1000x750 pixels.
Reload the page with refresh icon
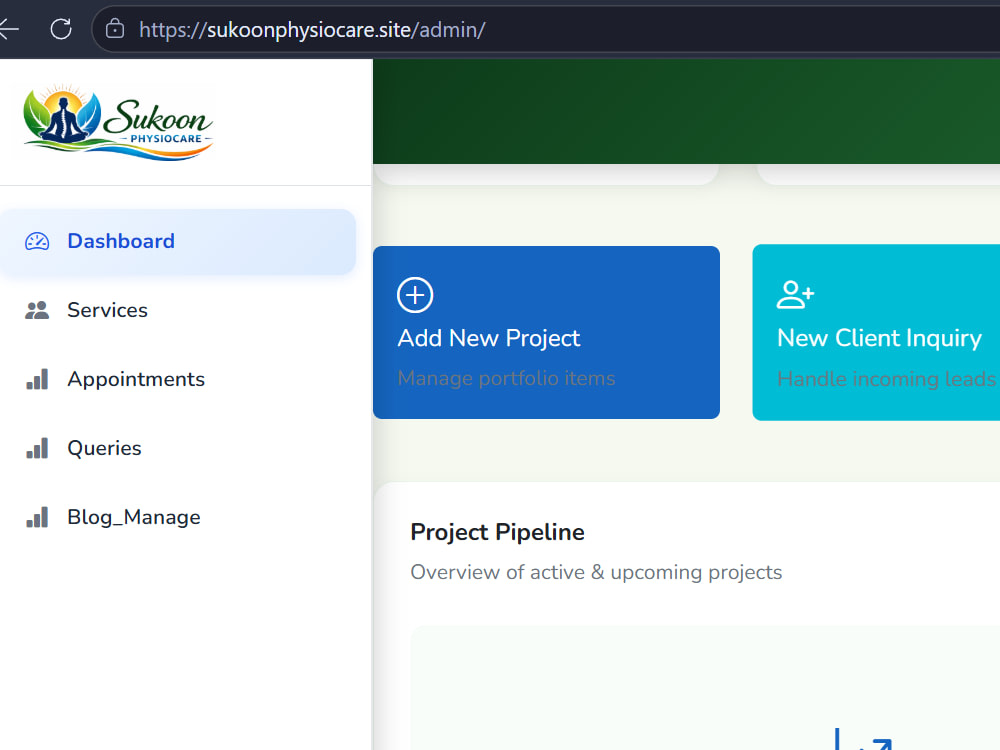coord(61,29)
